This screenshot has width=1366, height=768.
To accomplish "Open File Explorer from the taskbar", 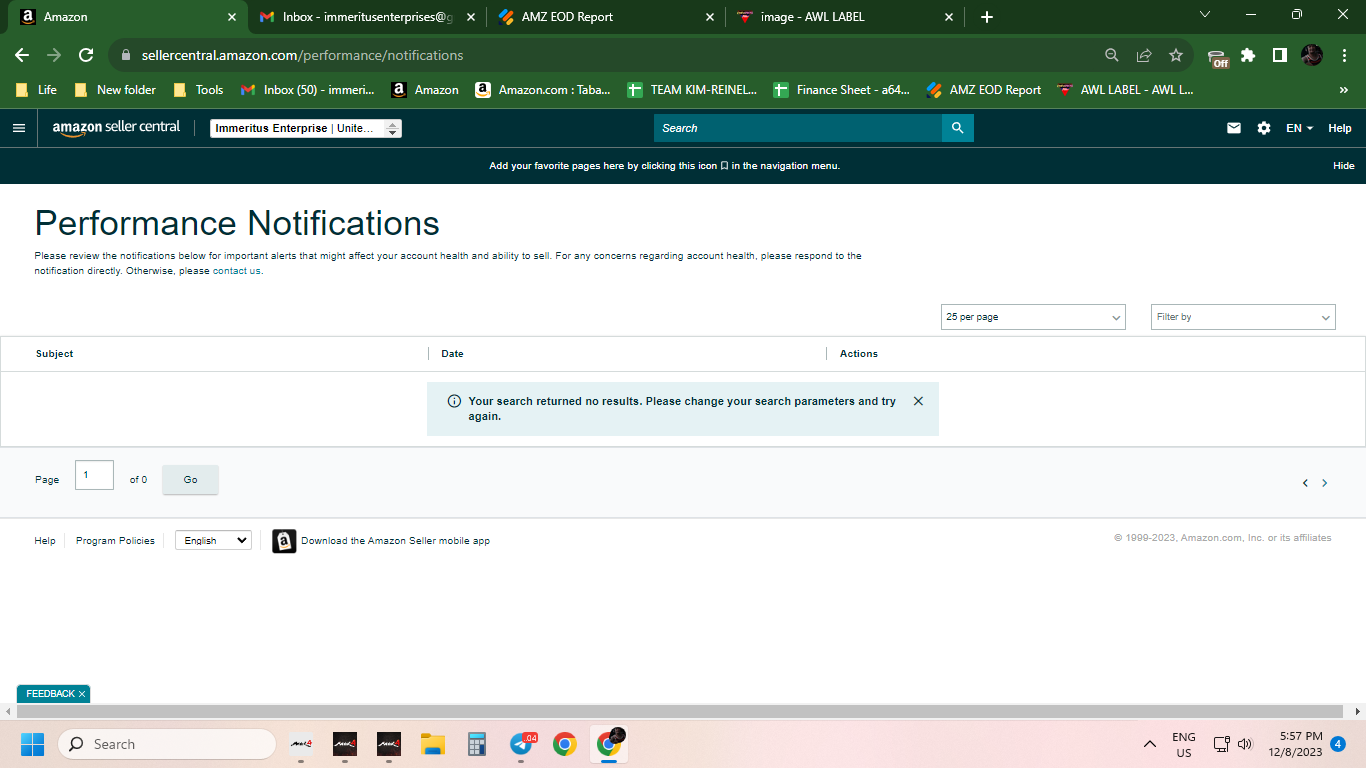I will [x=432, y=744].
